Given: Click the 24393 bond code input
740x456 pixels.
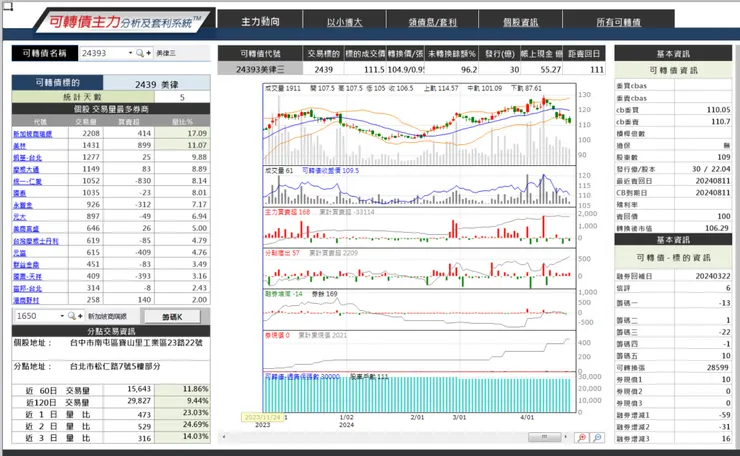Looking at the screenshot, I should point(103,53).
